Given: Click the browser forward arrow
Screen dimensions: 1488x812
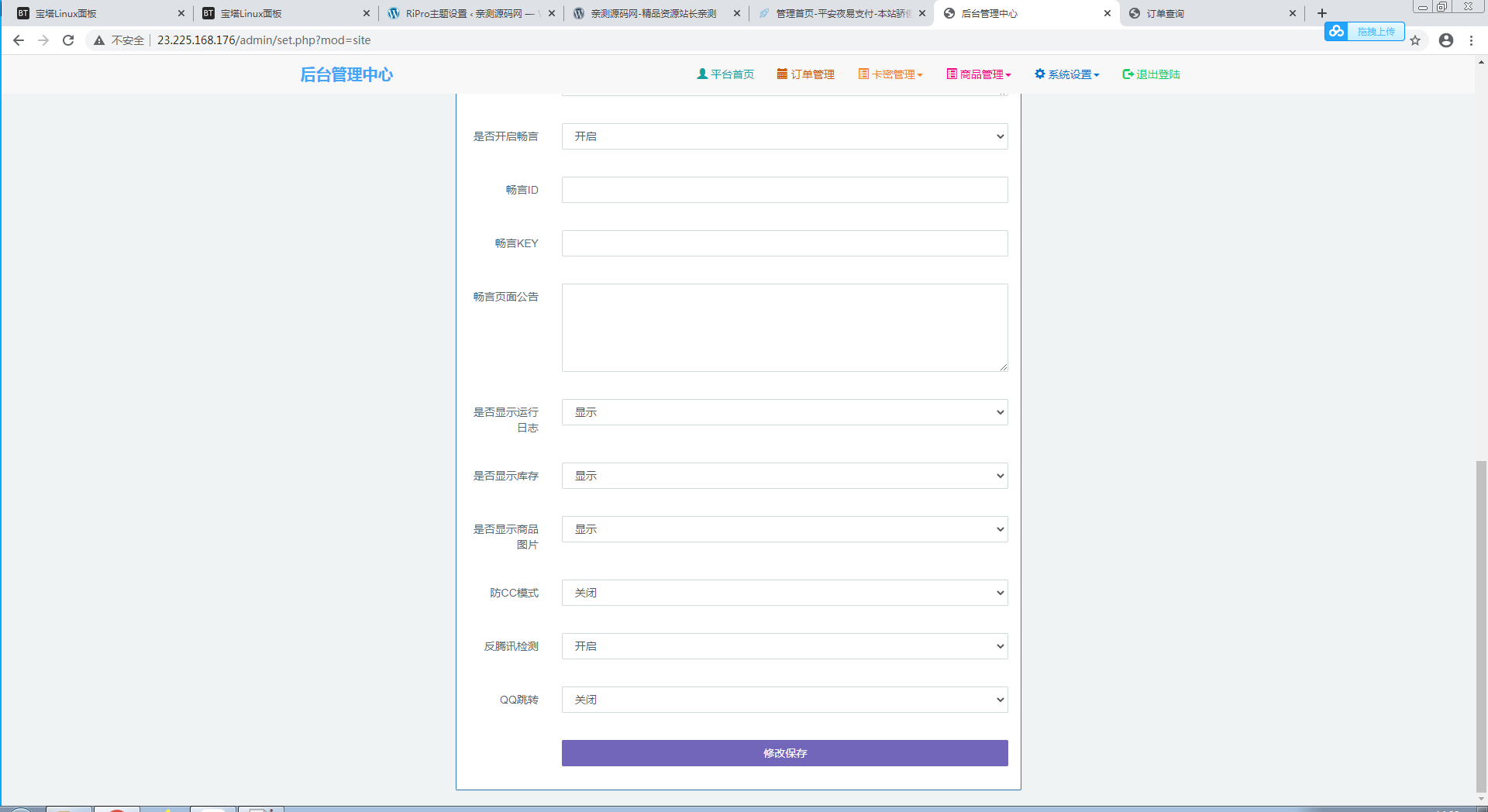Looking at the screenshot, I should click(x=43, y=40).
